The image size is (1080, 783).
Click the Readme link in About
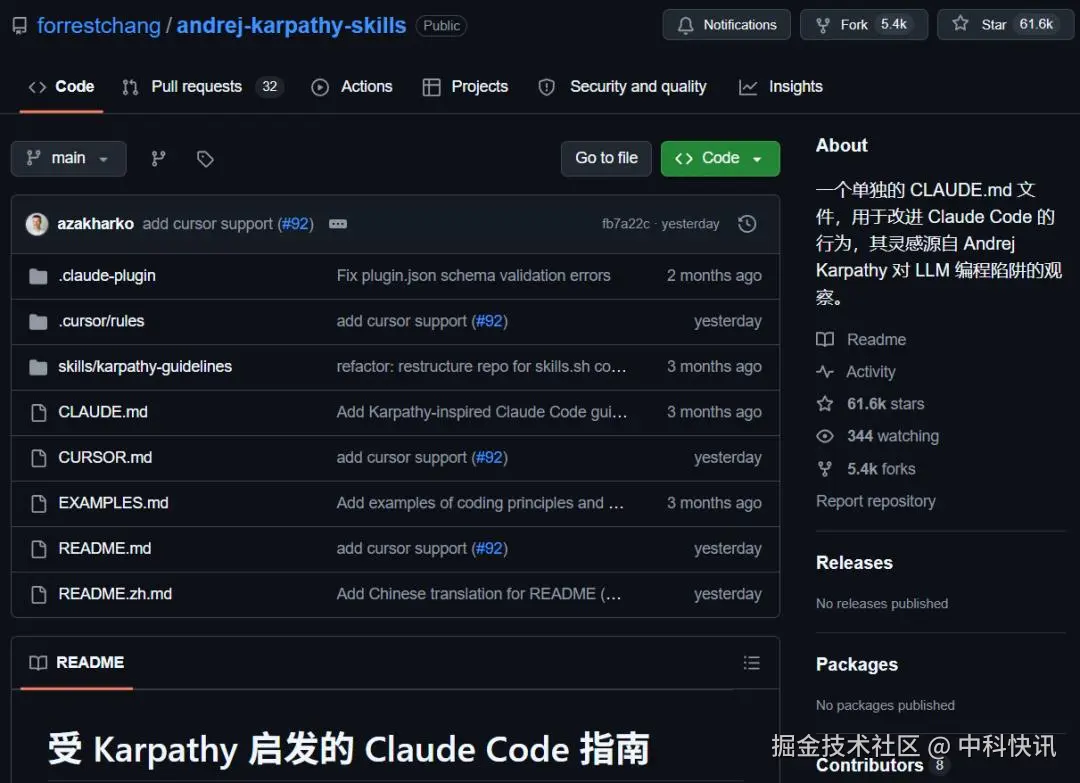[x=876, y=340]
